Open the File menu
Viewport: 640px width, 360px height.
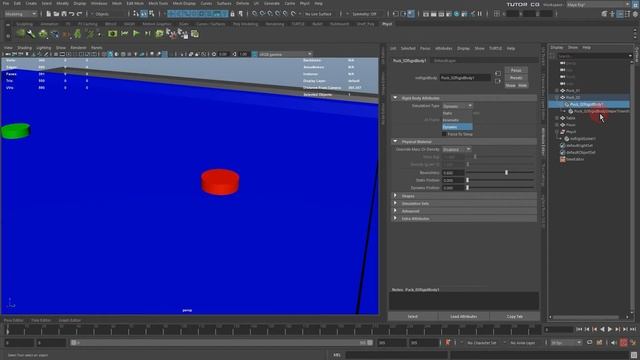(x=6, y=3)
